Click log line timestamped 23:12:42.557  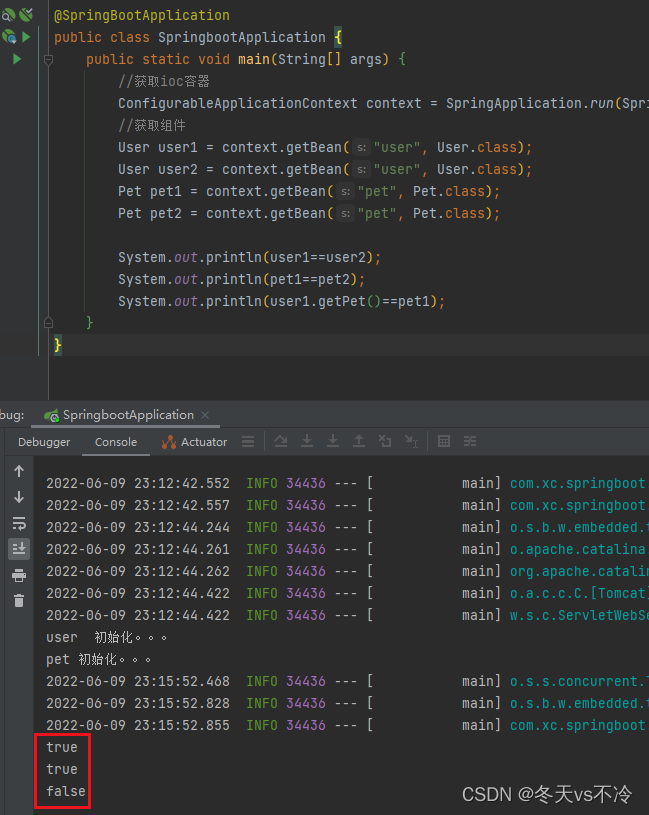coord(346,505)
